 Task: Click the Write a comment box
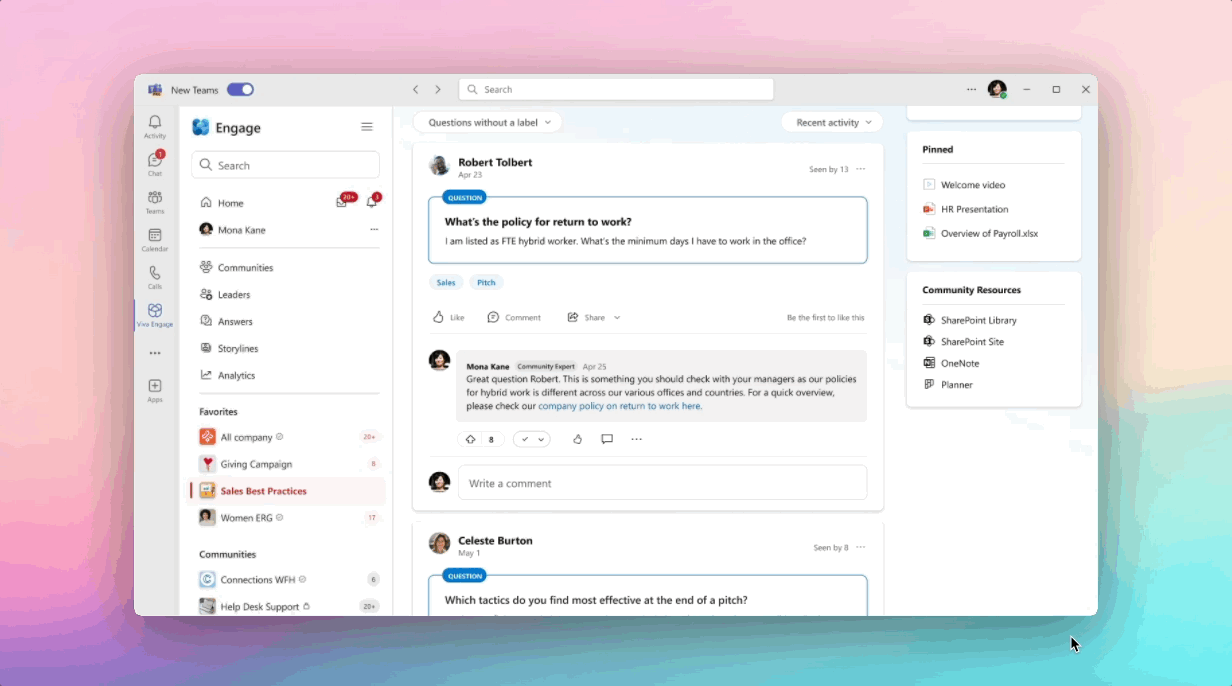[x=662, y=483]
